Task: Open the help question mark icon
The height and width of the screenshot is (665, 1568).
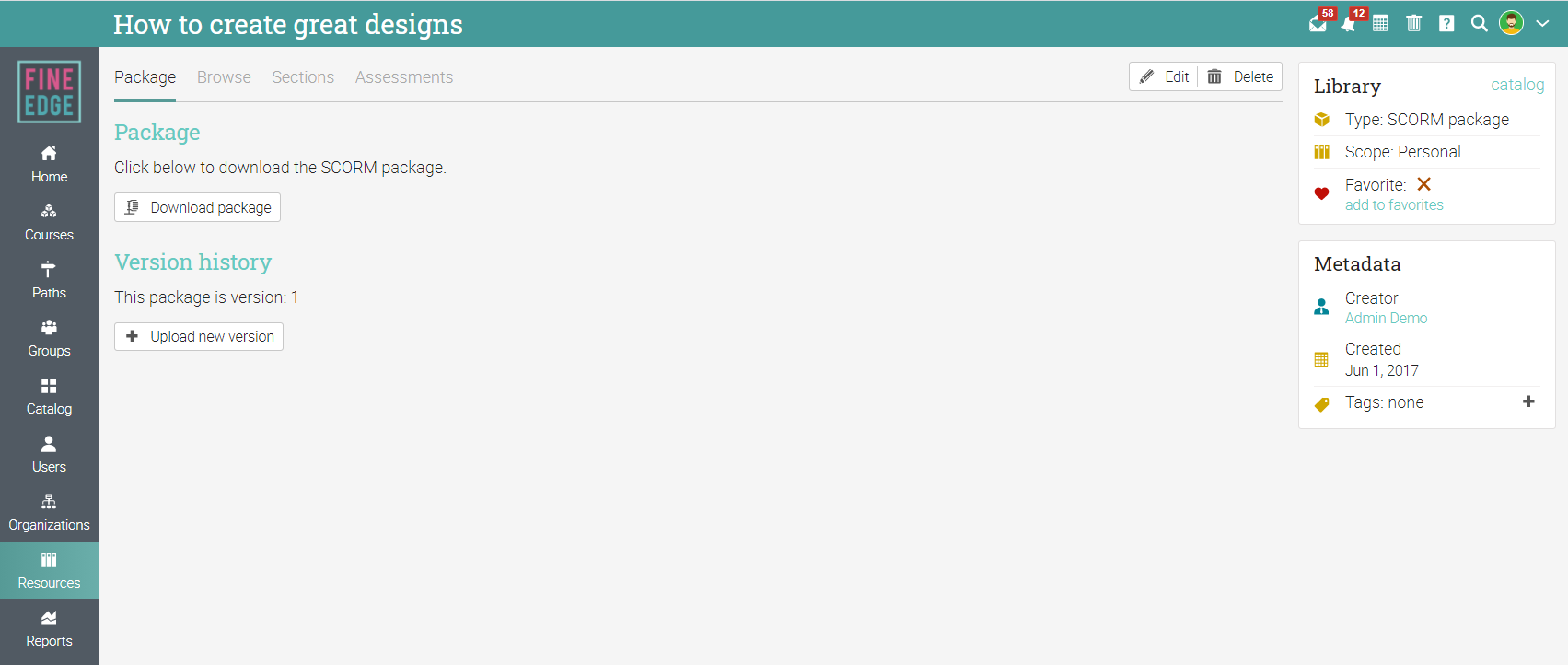Action: (1446, 24)
